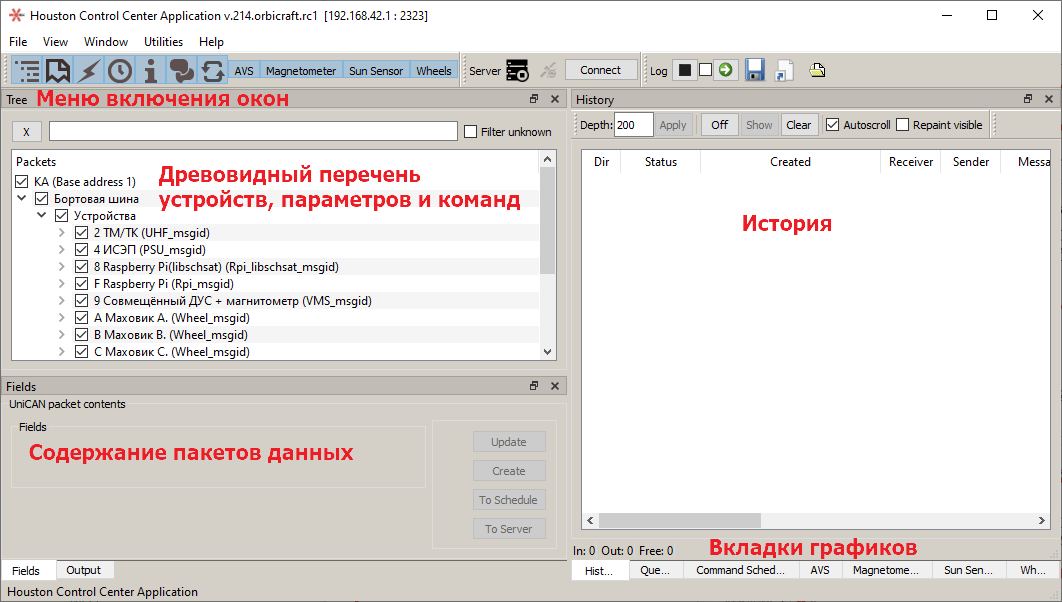Enable the Filter unknown checkbox

coord(471,132)
